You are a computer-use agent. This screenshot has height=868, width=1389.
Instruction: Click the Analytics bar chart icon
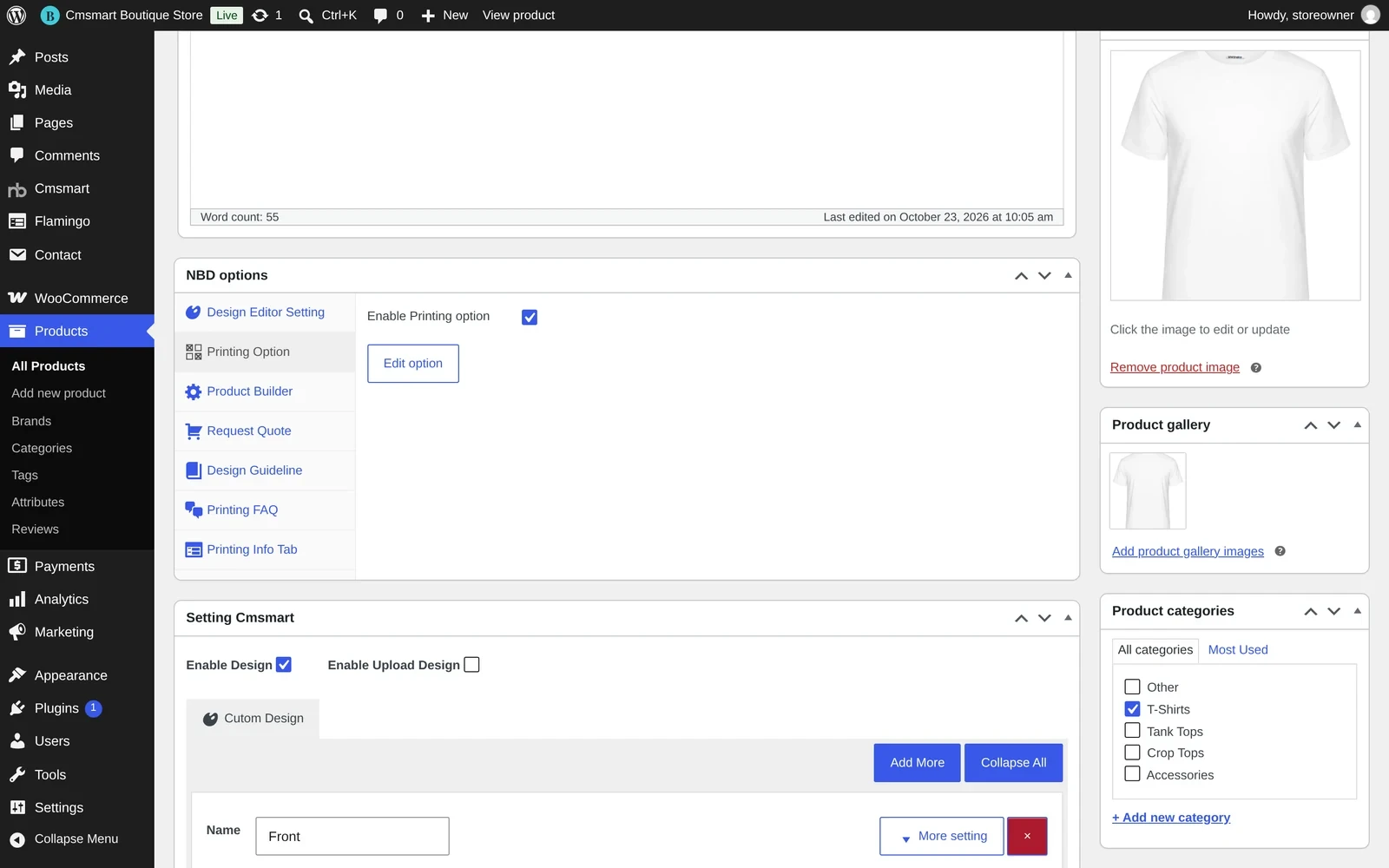(x=17, y=599)
